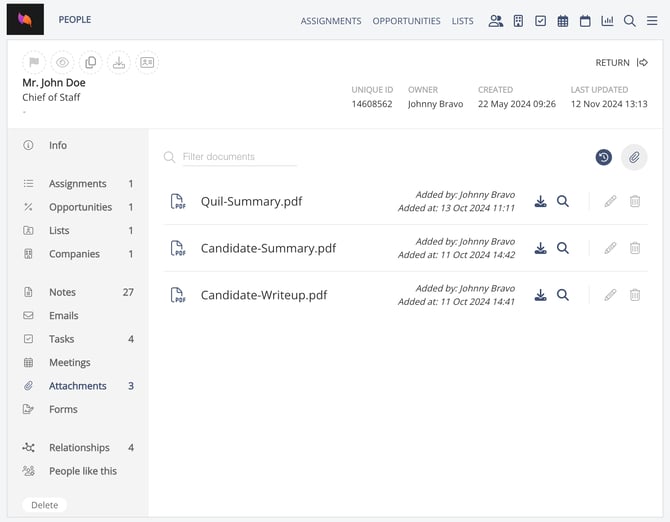This screenshot has height=522, width=670.
Task: Click the Delete button
Action: (x=45, y=505)
